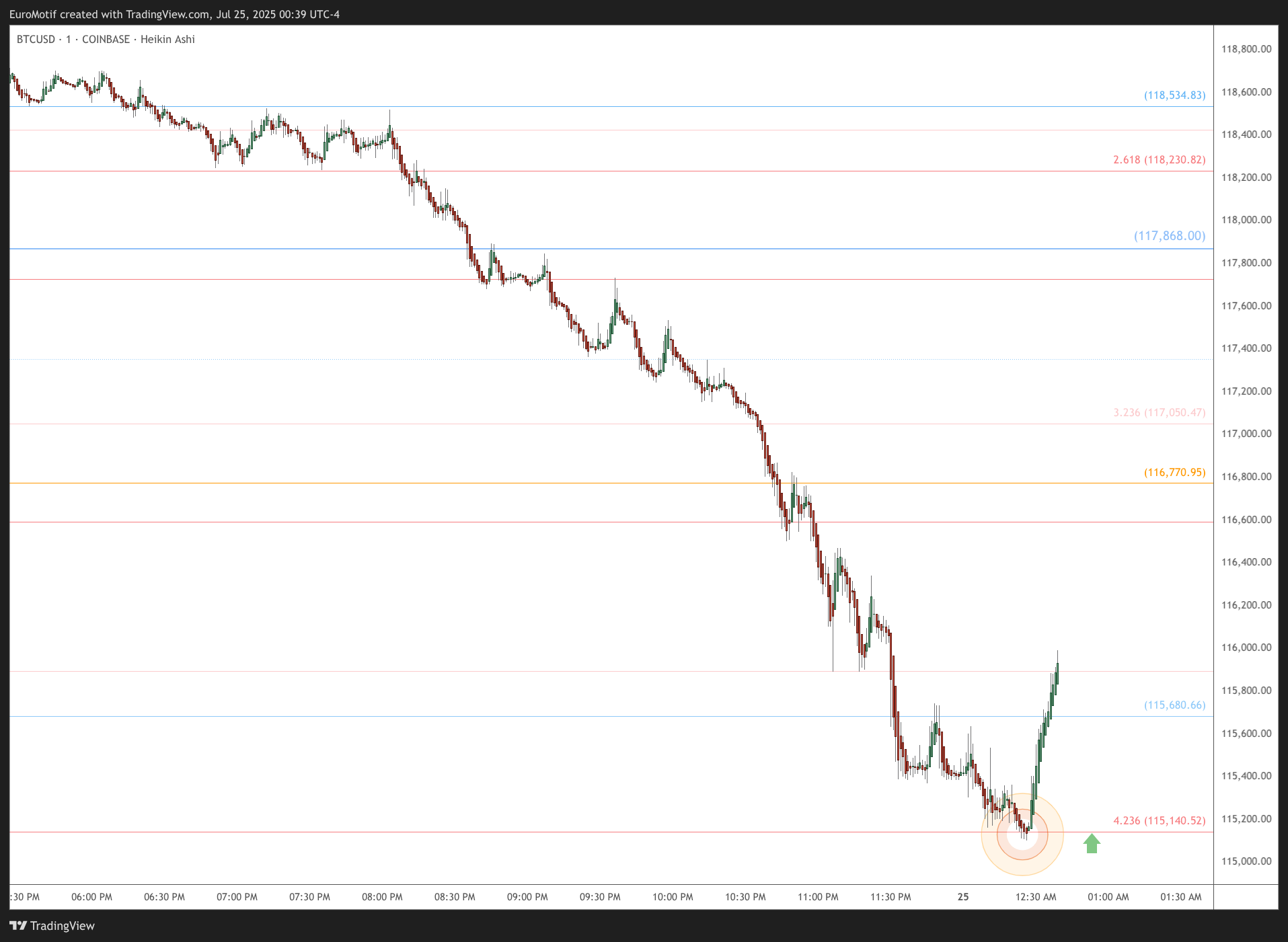This screenshot has width=1288, height=942.
Task: Click 115,400.00 on the price axis
Action: point(1246,776)
